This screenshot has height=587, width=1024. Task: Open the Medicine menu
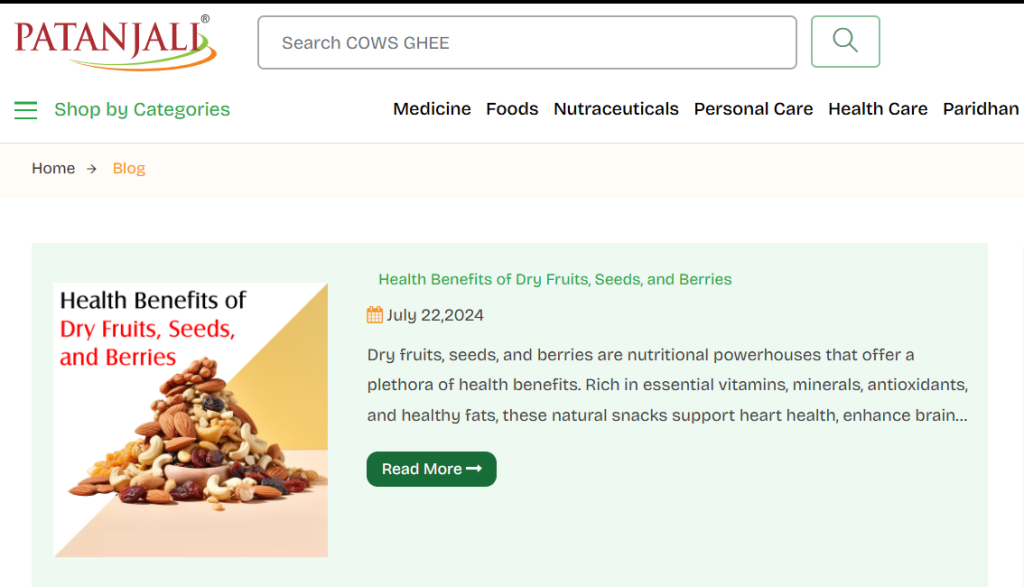coord(431,109)
